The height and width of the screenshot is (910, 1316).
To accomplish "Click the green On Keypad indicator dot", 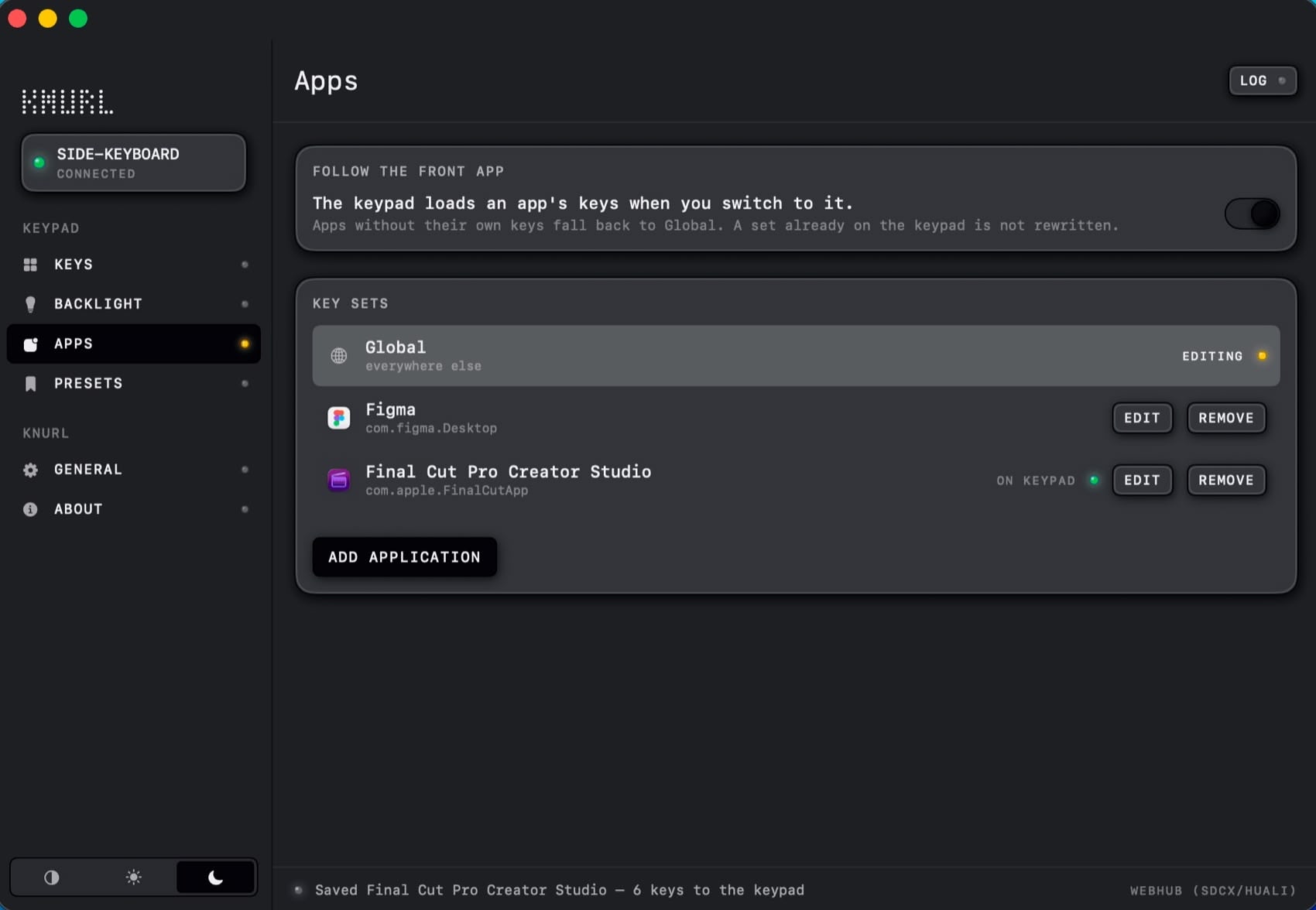I will click(1095, 480).
